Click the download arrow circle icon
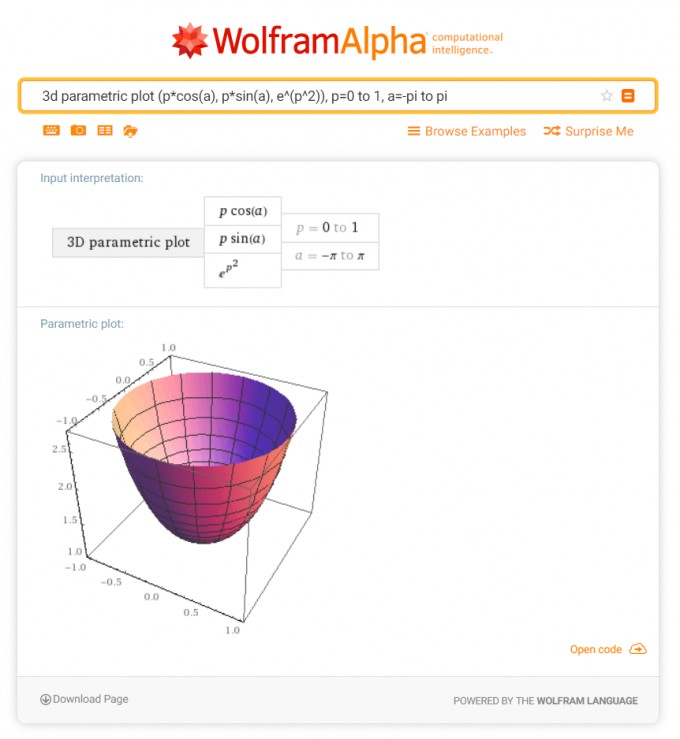680x739 pixels. click(45, 699)
